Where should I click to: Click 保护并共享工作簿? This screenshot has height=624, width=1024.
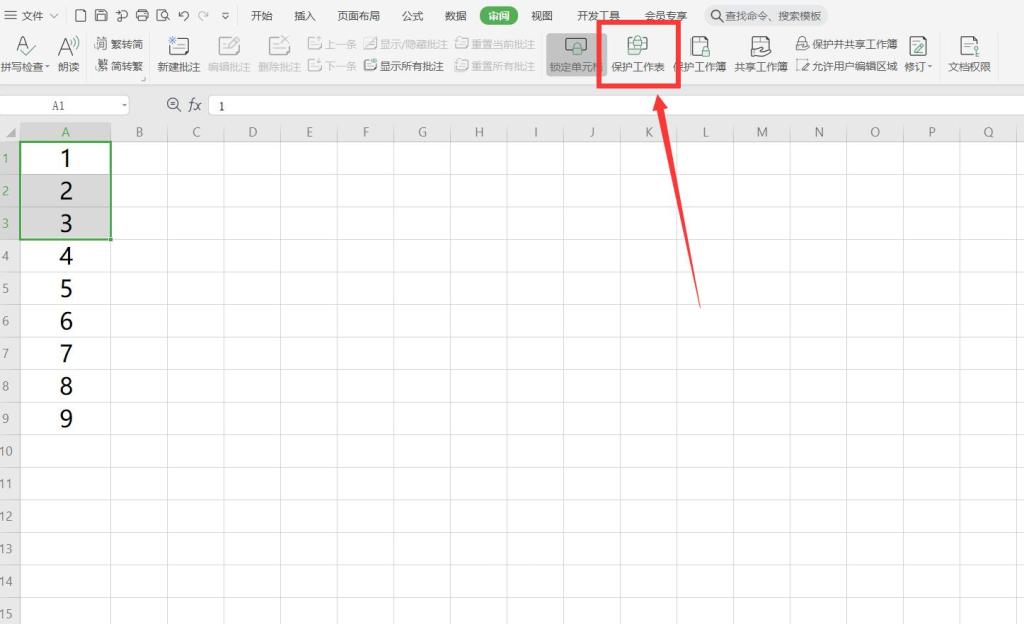click(846, 44)
